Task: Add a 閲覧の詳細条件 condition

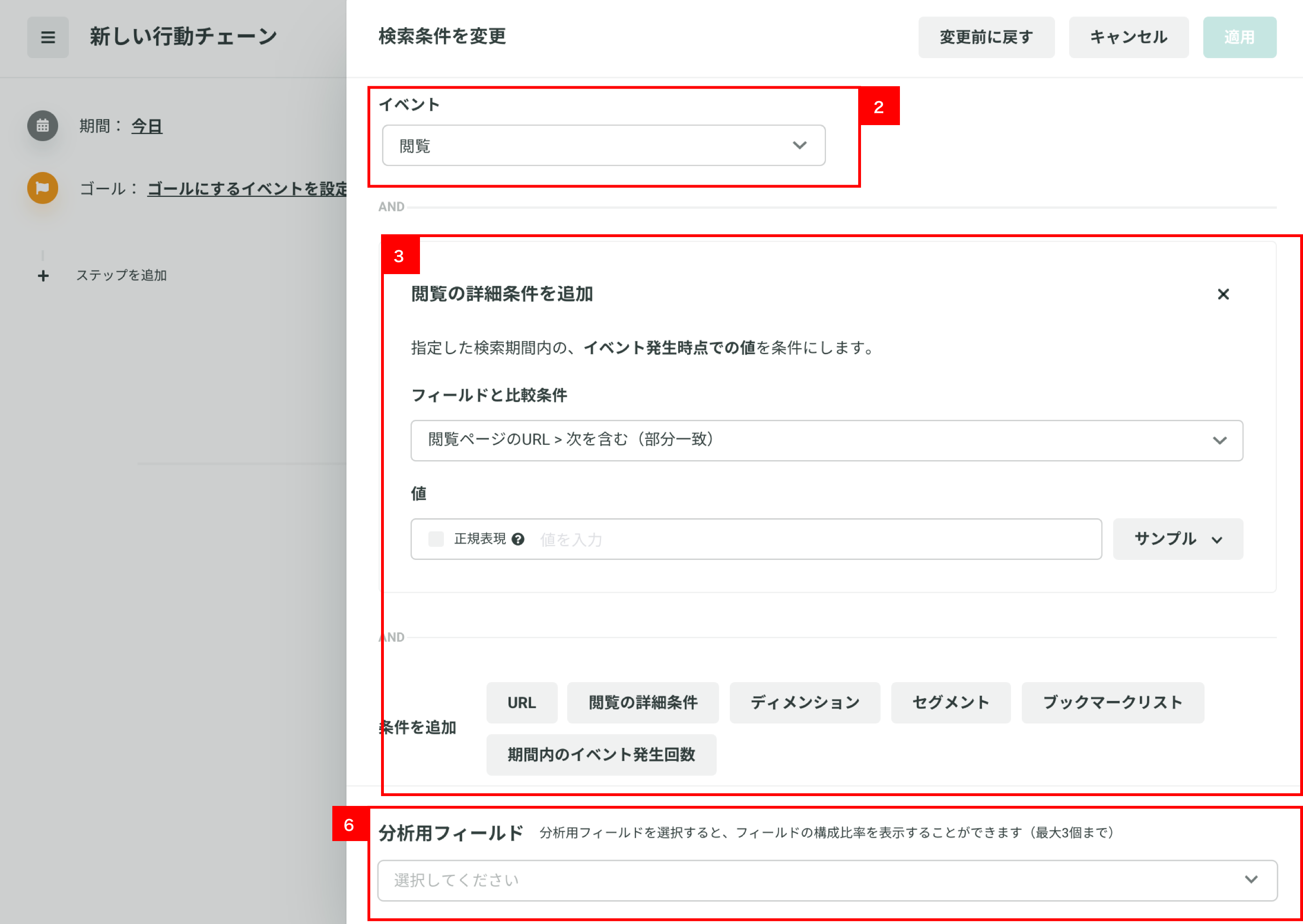Action: coord(643,703)
